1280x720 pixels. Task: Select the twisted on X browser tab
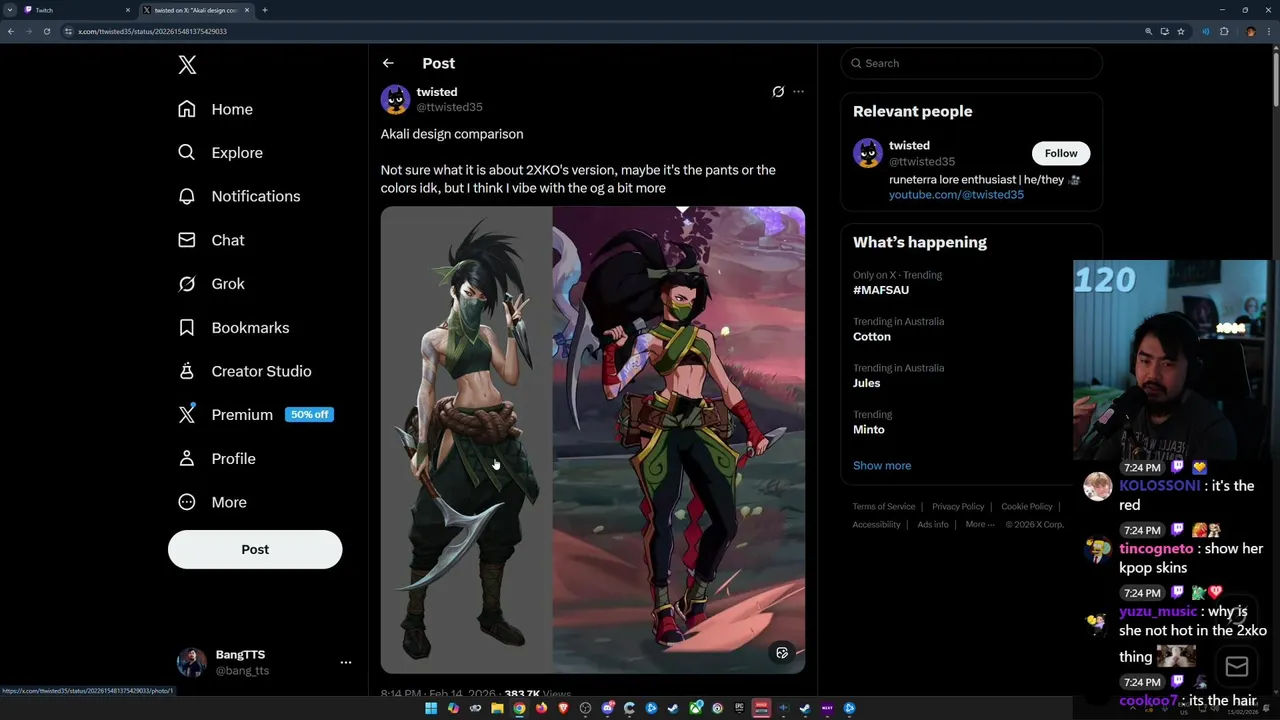(x=195, y=10)
